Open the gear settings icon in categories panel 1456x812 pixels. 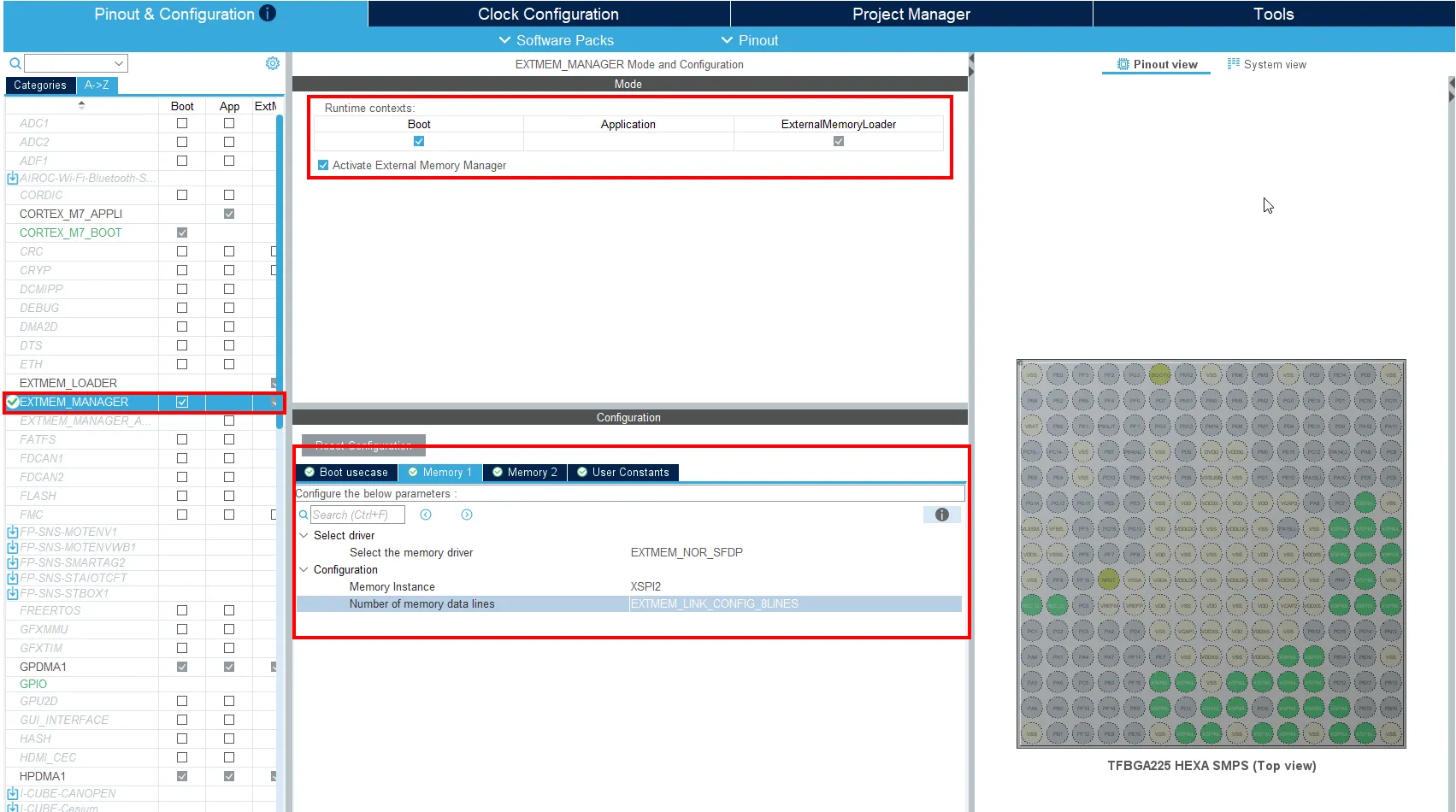tap(273, 63)
